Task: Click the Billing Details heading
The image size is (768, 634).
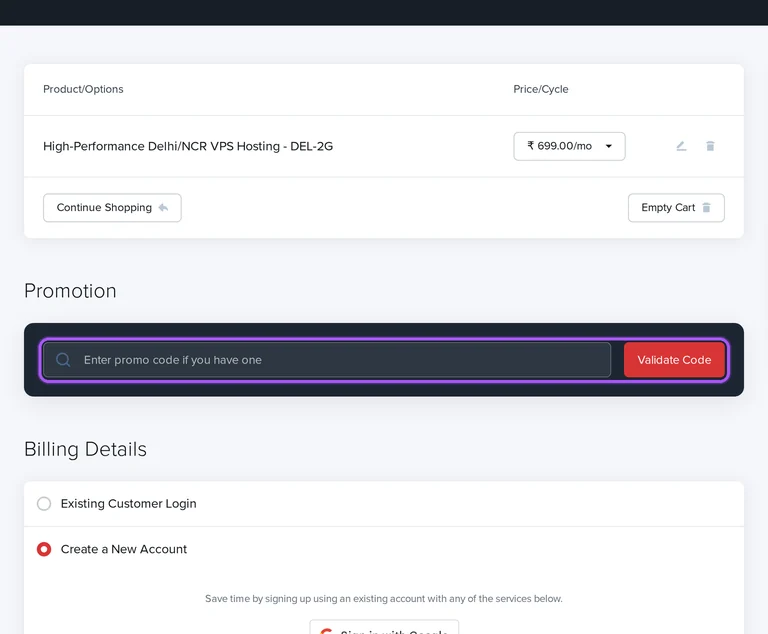Action: (86, 449)
